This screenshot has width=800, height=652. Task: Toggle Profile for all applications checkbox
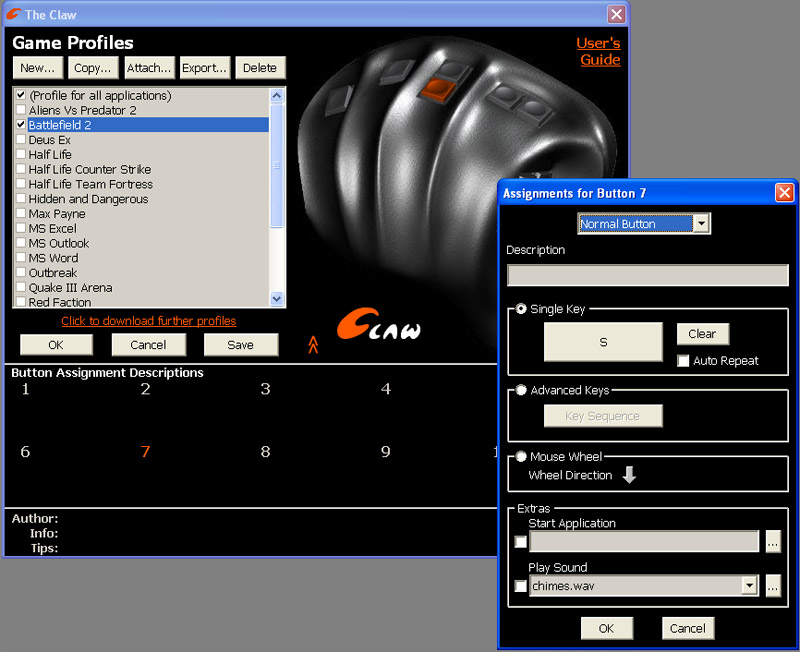(x=21, y=95)
